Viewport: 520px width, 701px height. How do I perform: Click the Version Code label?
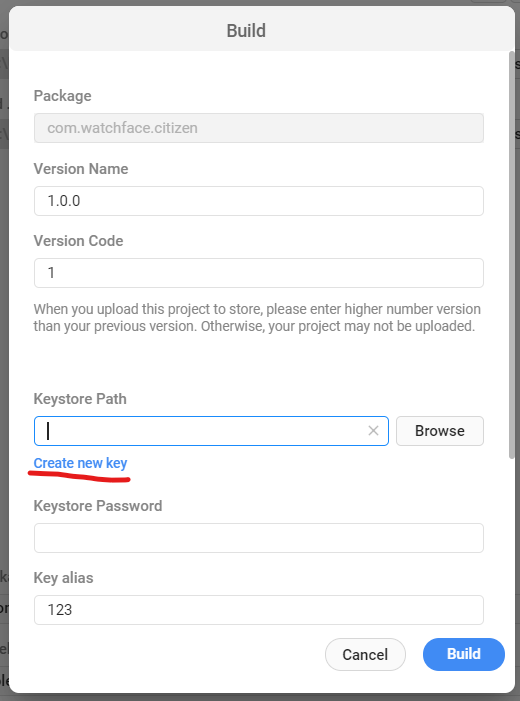pos(78,241)
